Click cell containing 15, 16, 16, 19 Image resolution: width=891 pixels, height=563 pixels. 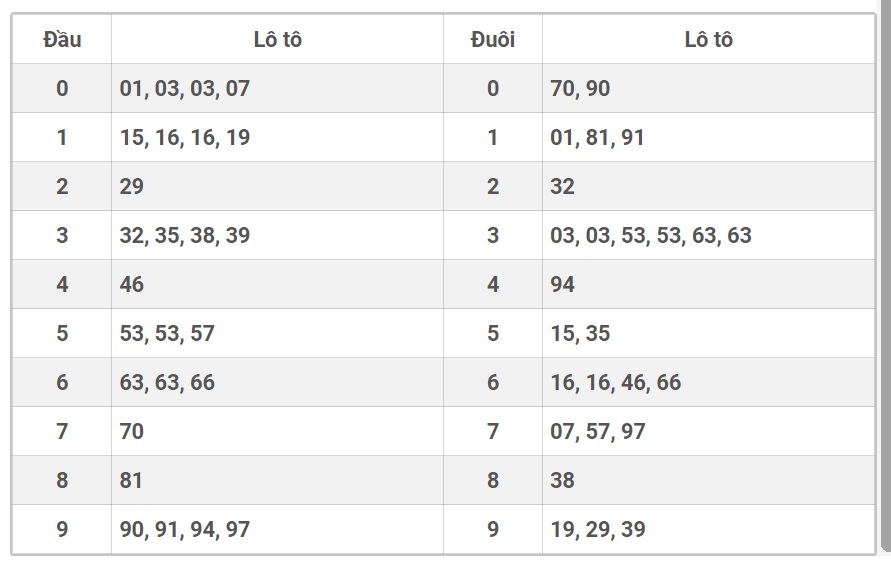tap(277, 137)
